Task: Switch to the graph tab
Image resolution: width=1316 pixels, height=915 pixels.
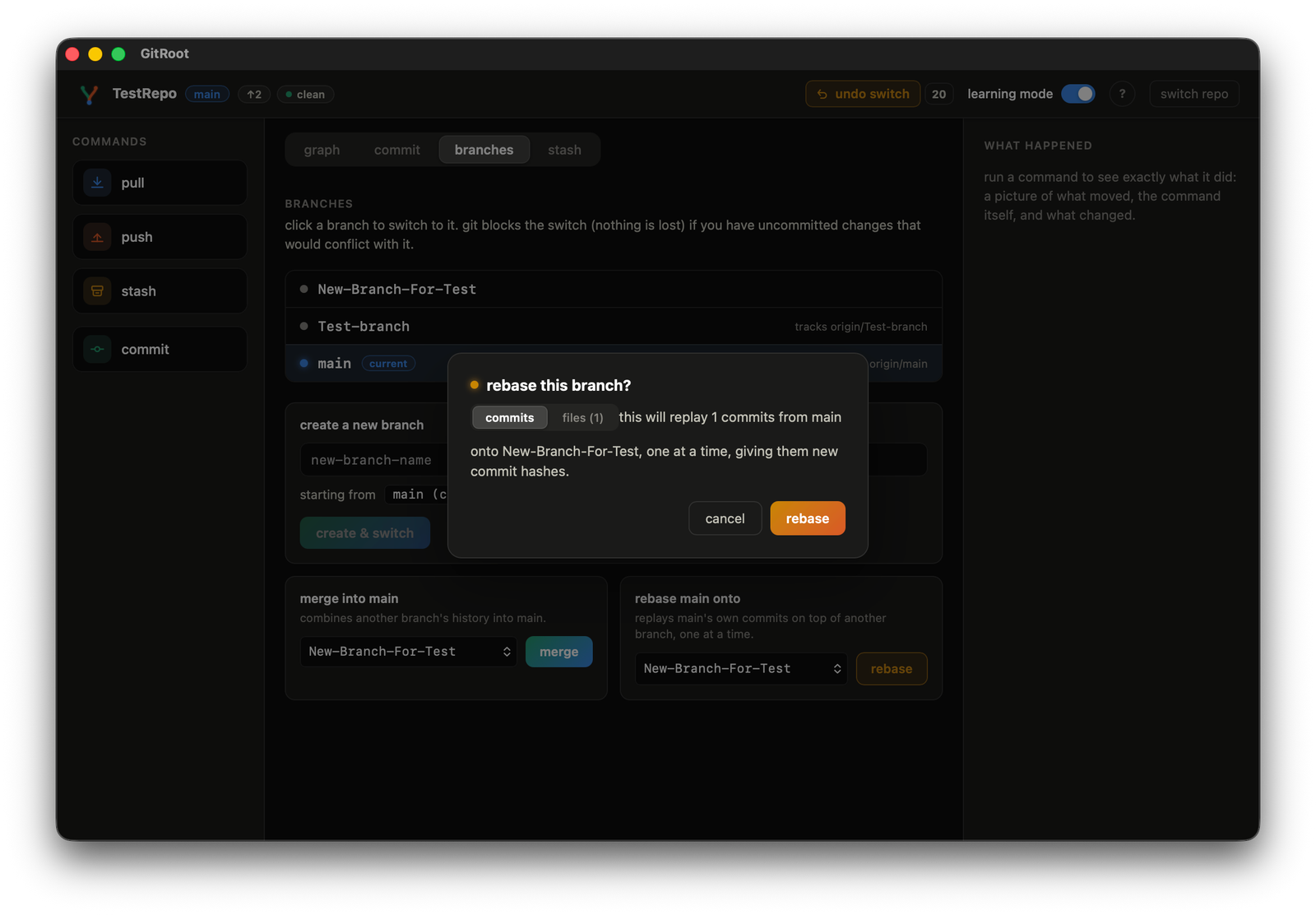Action: [322, 150]
